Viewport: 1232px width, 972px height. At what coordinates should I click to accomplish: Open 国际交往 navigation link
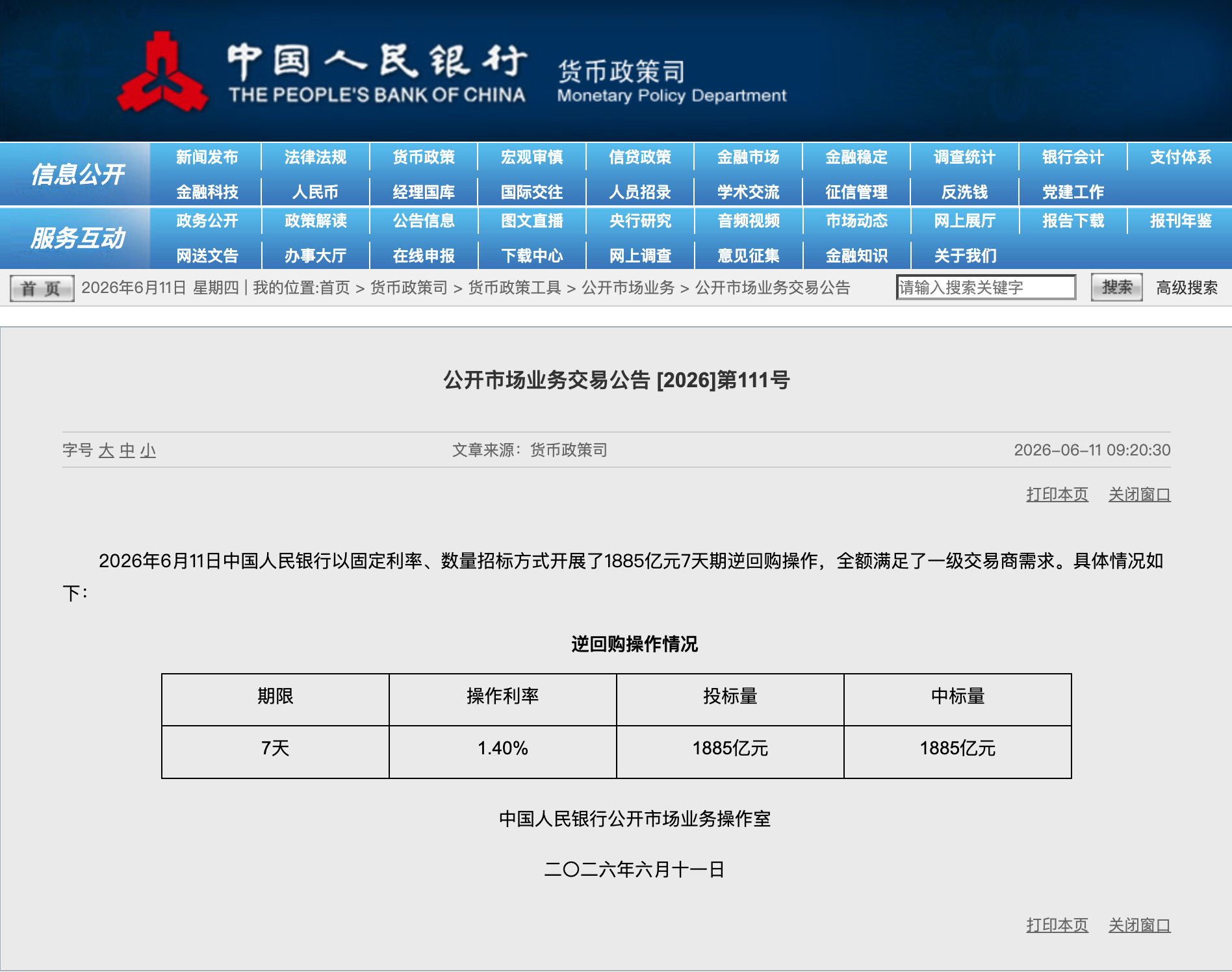(532, 192)
